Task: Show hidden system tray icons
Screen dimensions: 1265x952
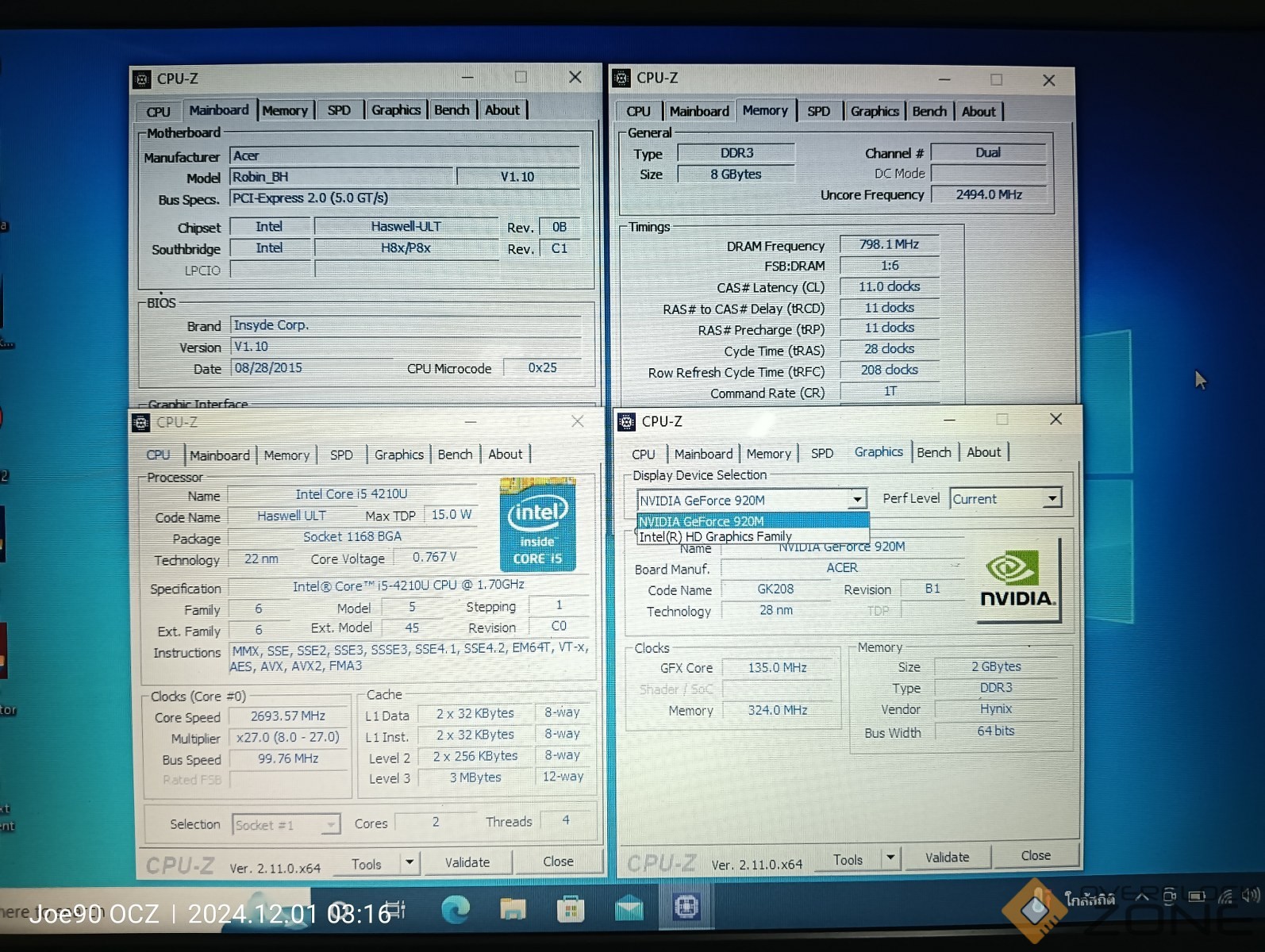Action: pos(1142,897)
